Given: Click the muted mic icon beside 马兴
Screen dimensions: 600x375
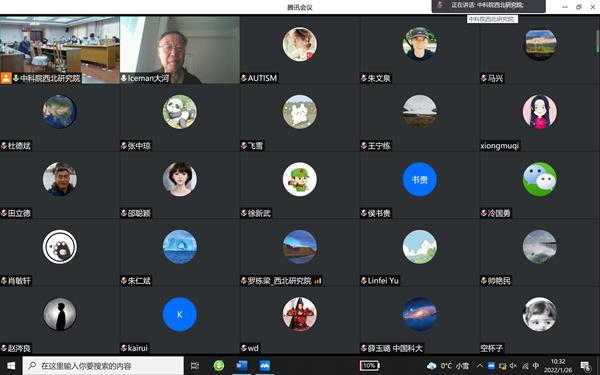Looking at the screenshot, I should pos(484,78).
